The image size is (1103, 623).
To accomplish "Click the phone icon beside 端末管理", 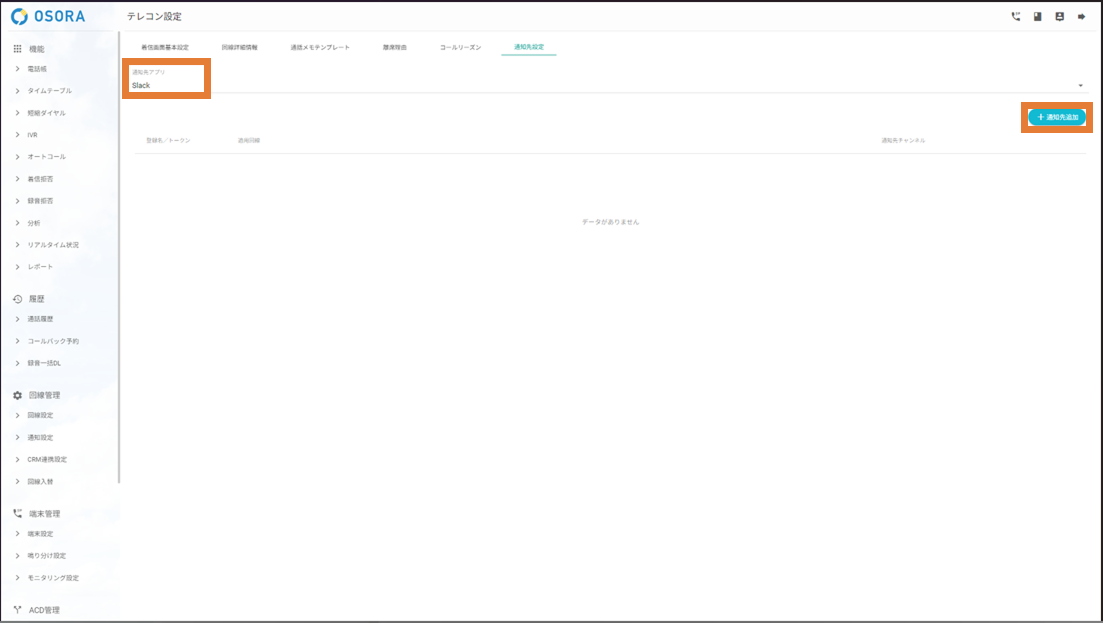I will point(17,514).
